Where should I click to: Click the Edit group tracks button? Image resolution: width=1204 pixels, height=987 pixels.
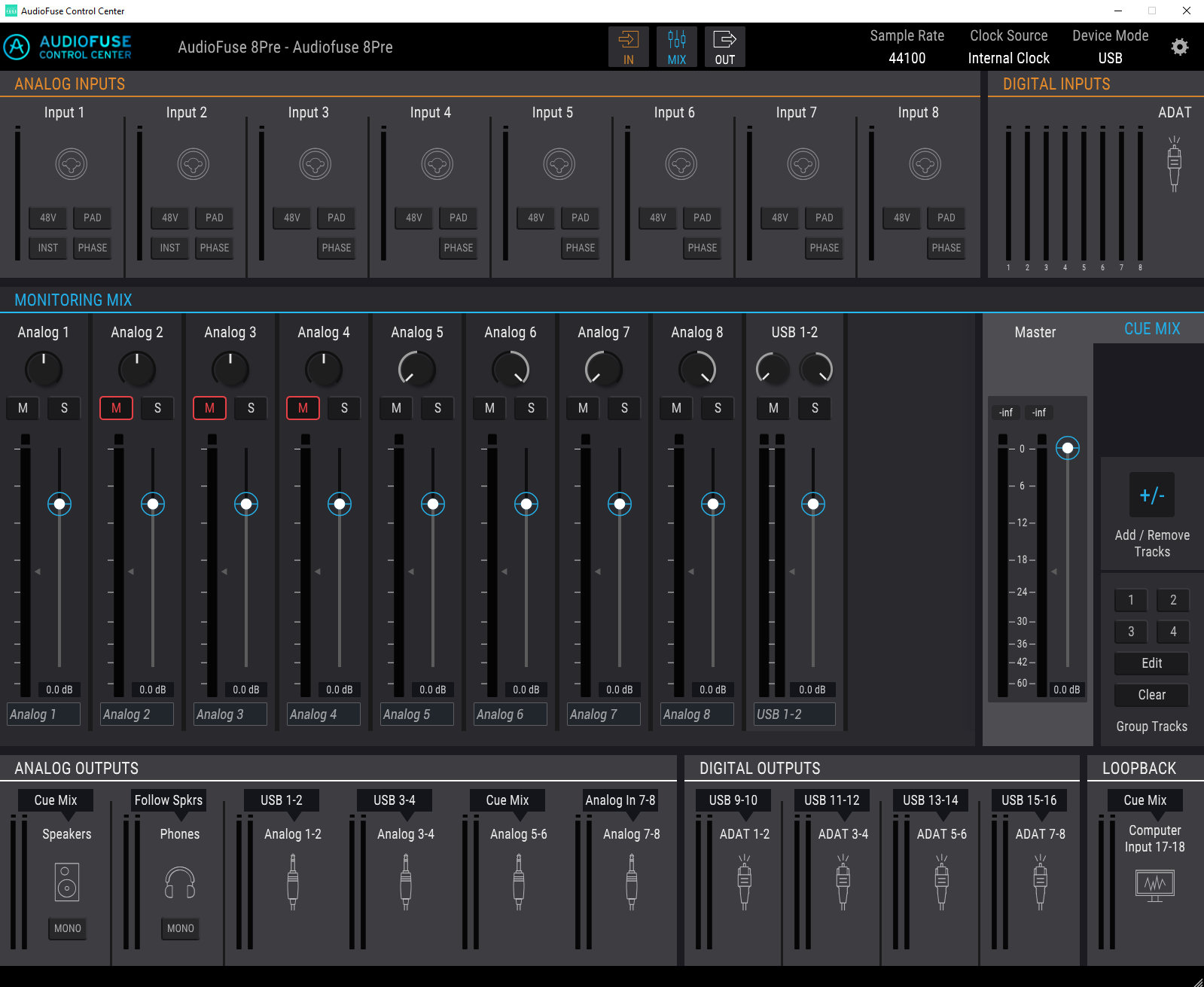click(x=1152, y=663)
